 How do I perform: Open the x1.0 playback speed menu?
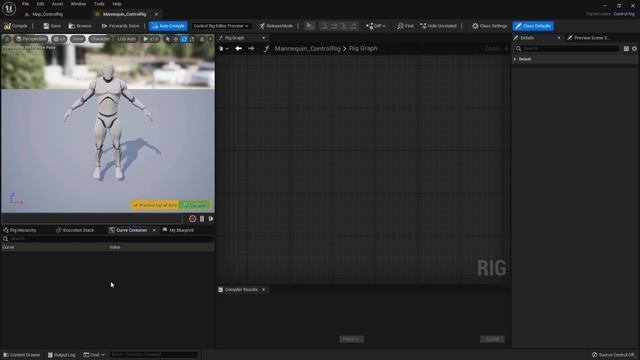point(151,39)
